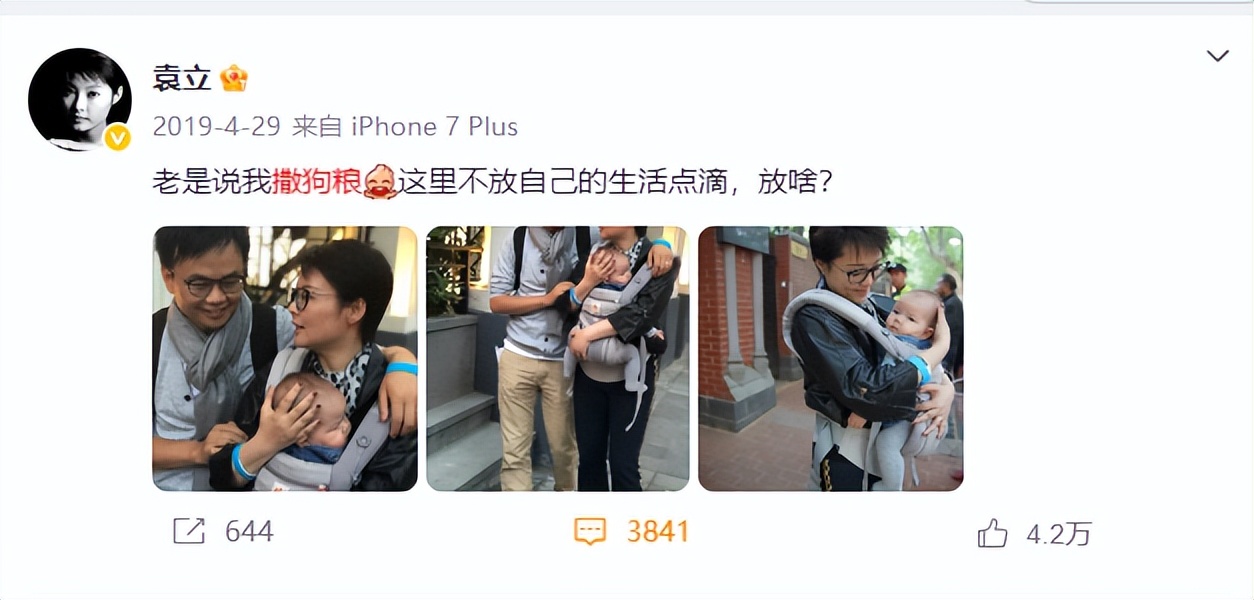
Task: Open the 袁立 profile avatar
Action: (80, 99)
